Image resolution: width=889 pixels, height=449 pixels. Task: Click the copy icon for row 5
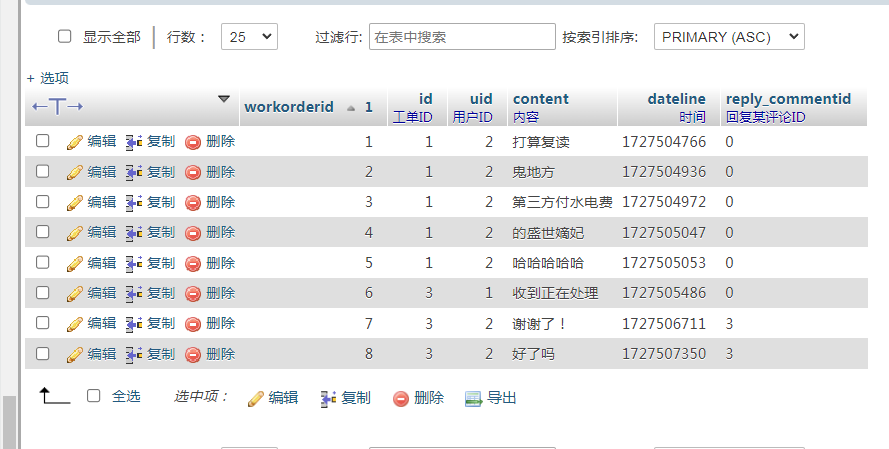pos(133,263)
